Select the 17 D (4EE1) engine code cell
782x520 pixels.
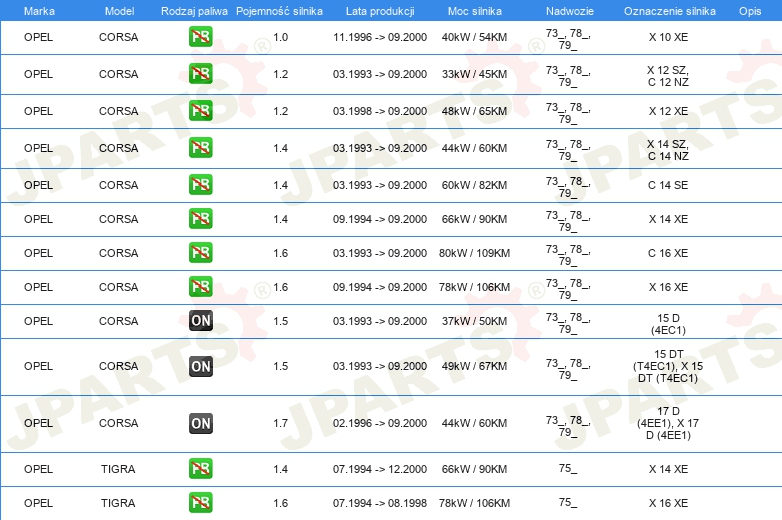(x=668, y=423)
